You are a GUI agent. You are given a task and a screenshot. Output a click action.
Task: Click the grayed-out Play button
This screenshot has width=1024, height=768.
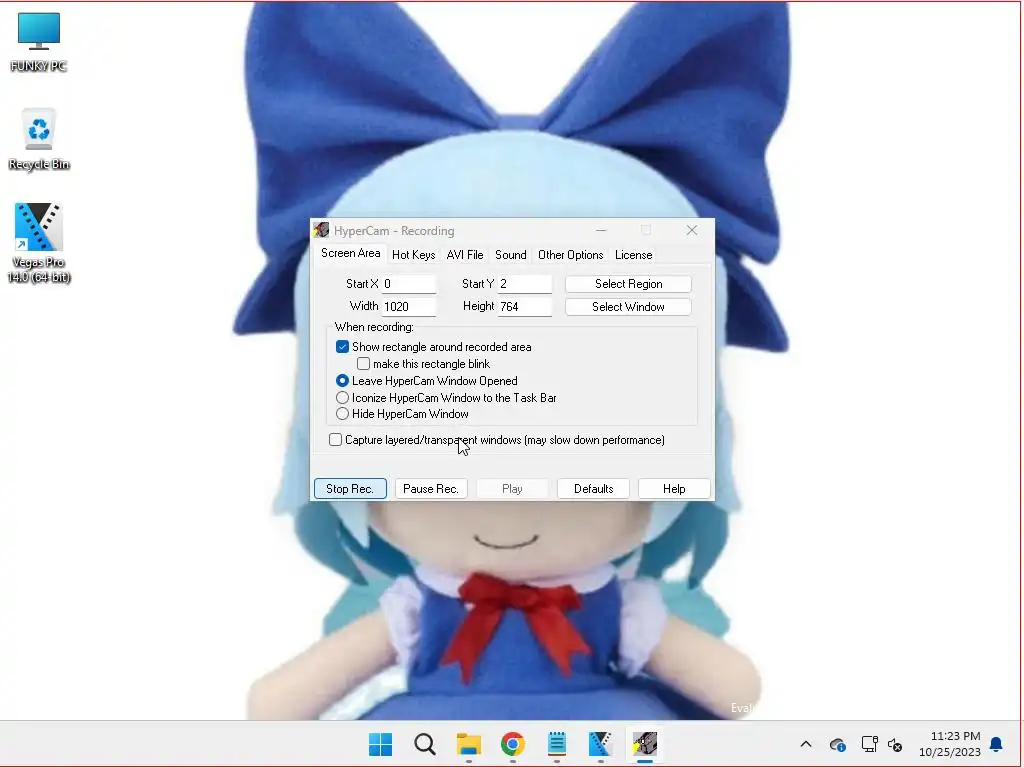point(512,489)
